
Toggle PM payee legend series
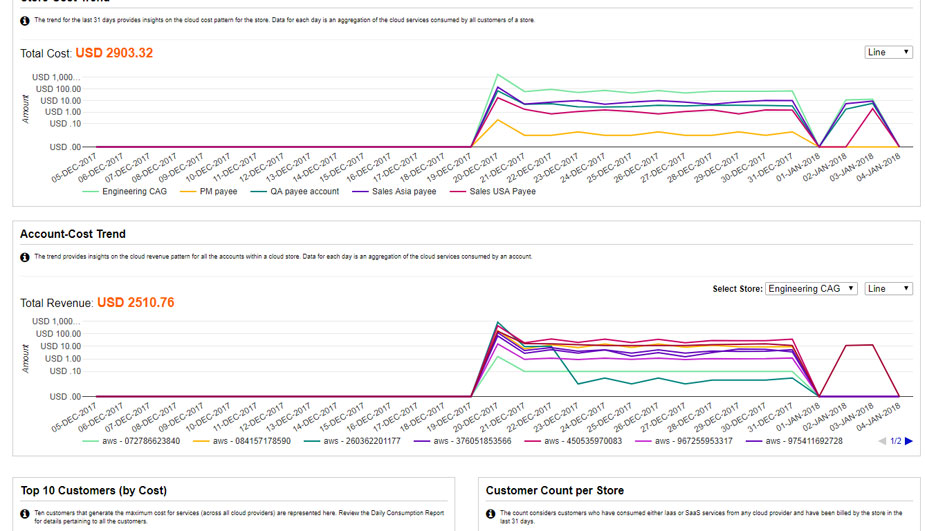coord(209,191)
